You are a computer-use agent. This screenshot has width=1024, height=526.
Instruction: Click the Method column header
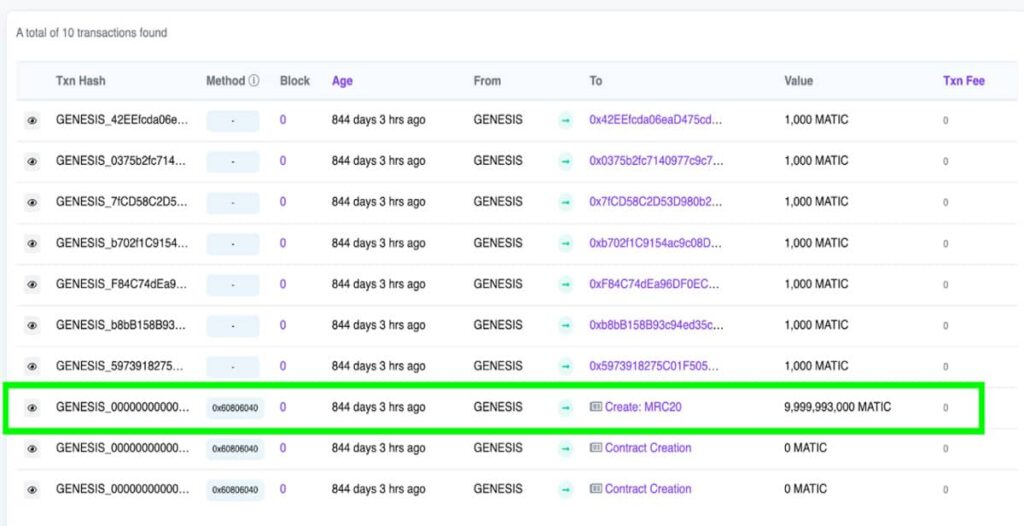coord(225,81)
